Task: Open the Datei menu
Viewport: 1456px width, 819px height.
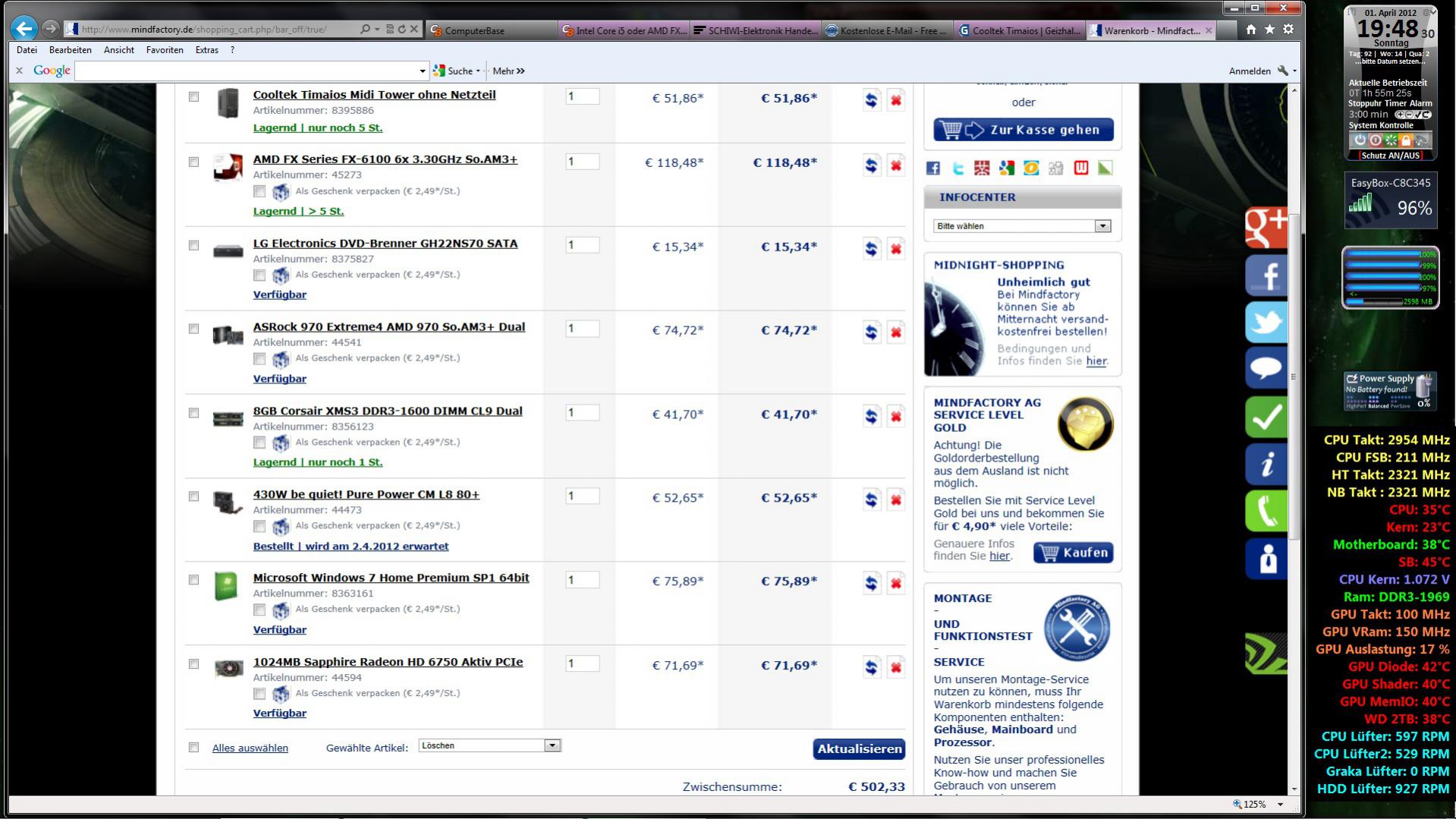Action: point(27,50)
